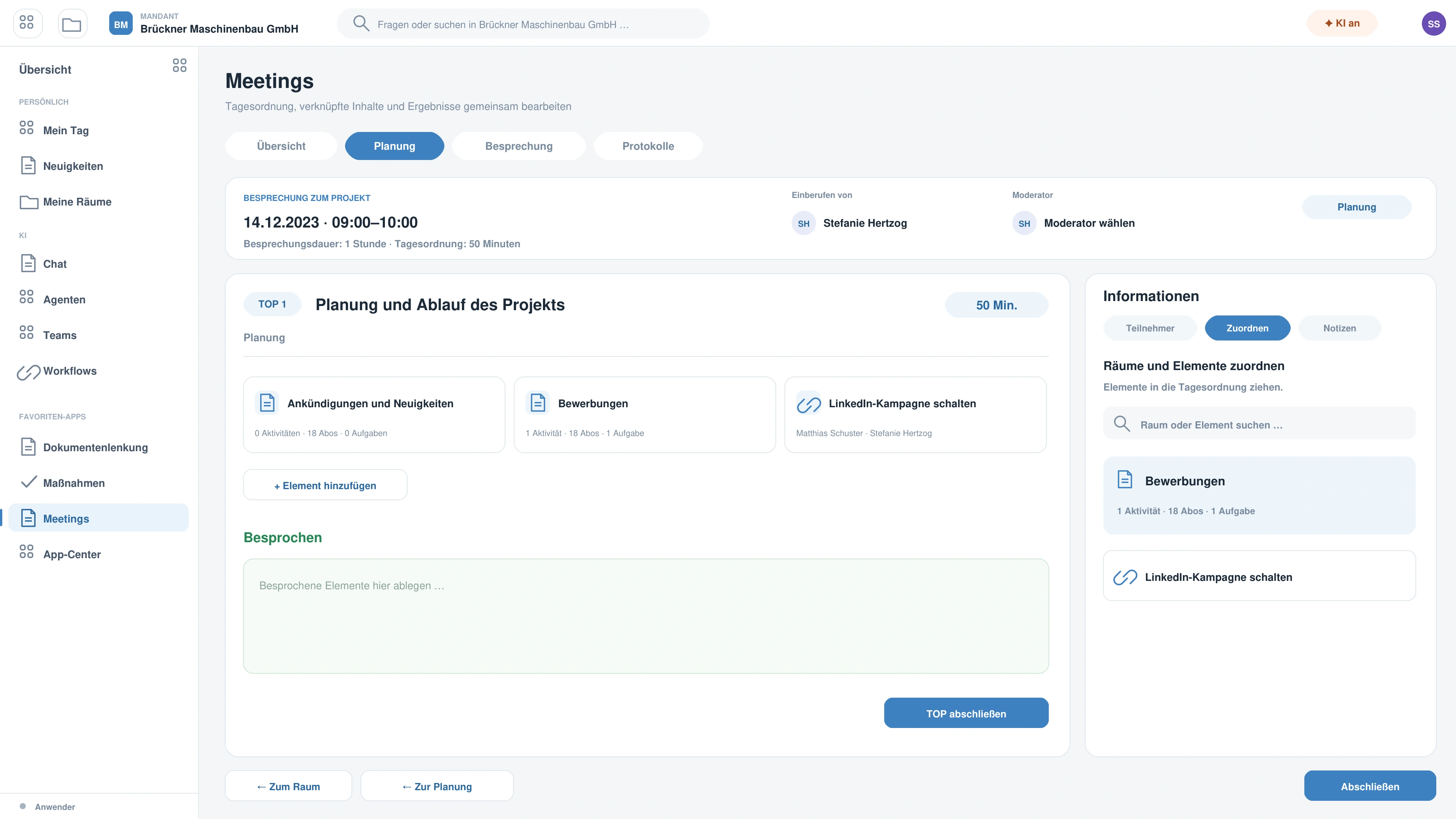Click link icon of LinkedIn-Kampagne in Informationen panel

1125,577
